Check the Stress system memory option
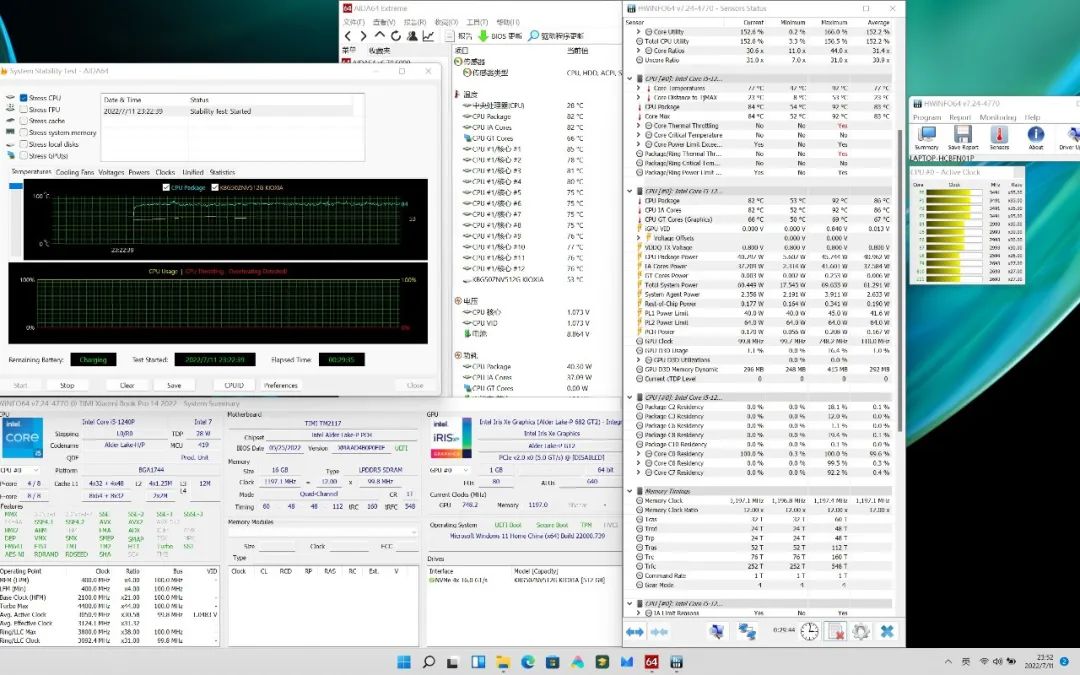1080x675 pixels. (23, 132)
